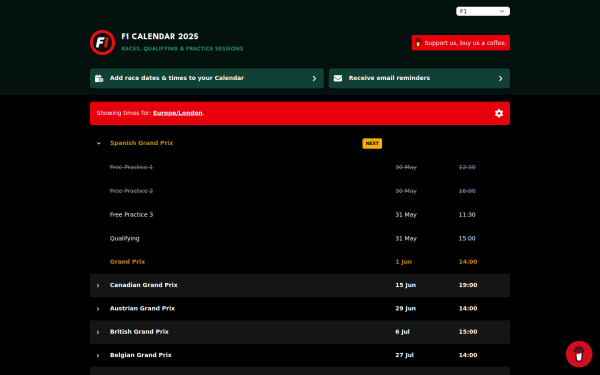Image resolution: width=600 pixels, height=375 pixels.
Task: Select the Free Practice 3 row label
Action: click(131, 215)
